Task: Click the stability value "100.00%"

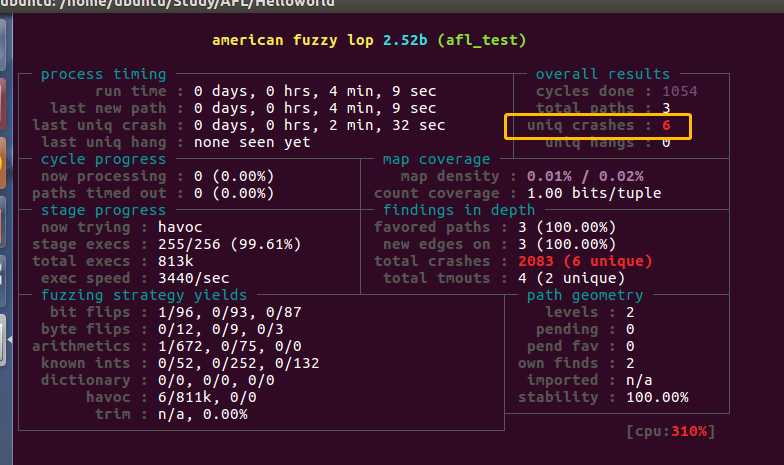Action: [657, 397]
